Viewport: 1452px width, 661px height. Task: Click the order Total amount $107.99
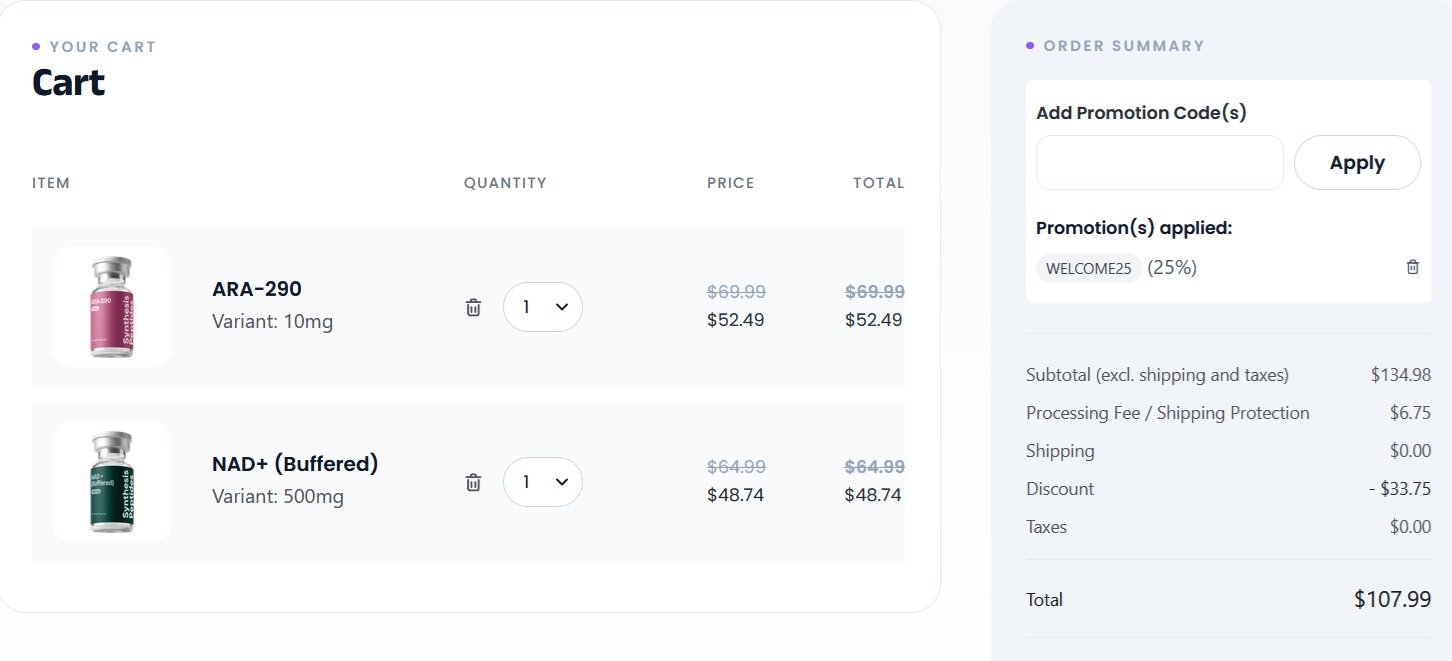[x=1392, y=599]
